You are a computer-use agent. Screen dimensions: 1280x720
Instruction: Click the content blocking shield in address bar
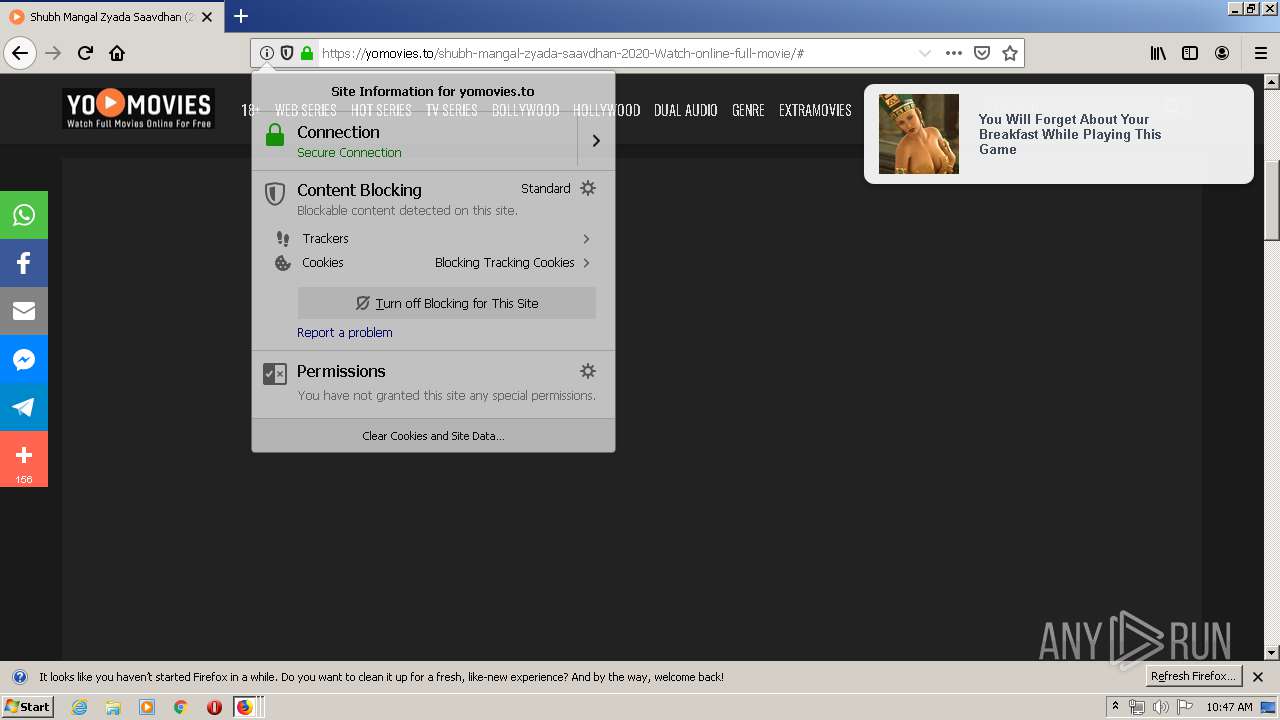(x=287, y=53)
